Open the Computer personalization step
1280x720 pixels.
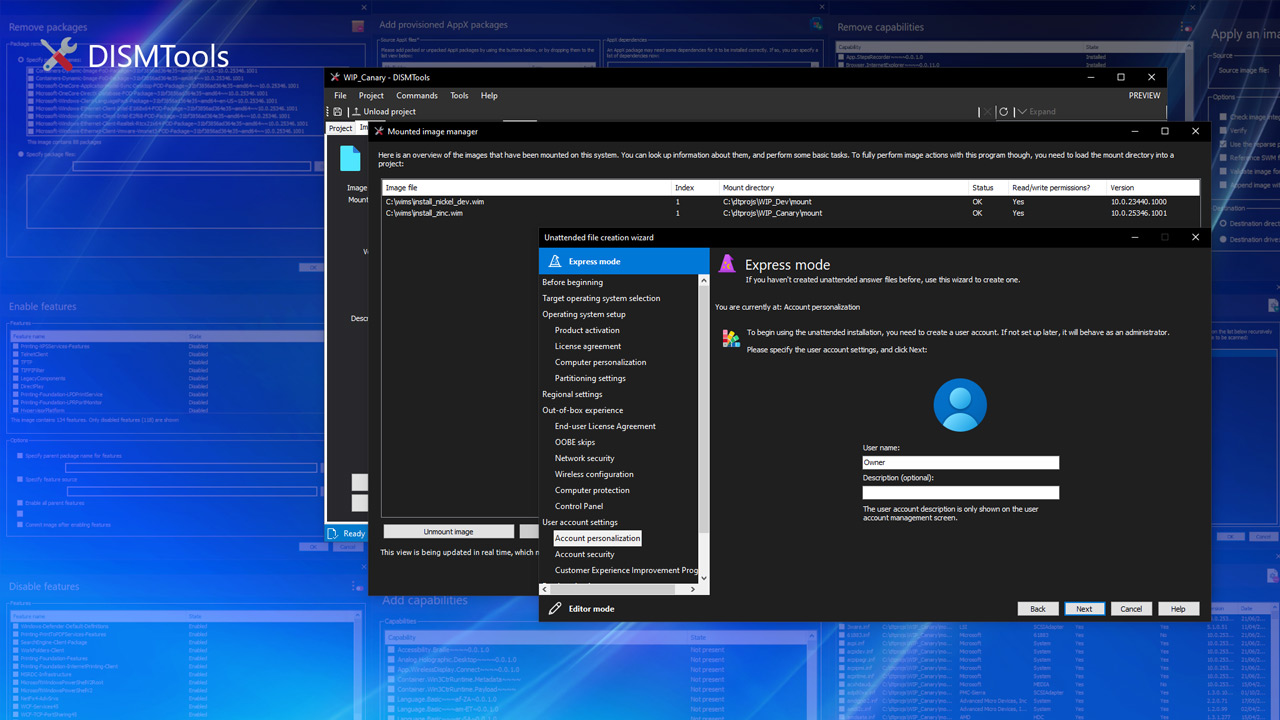tap(600, 362)
